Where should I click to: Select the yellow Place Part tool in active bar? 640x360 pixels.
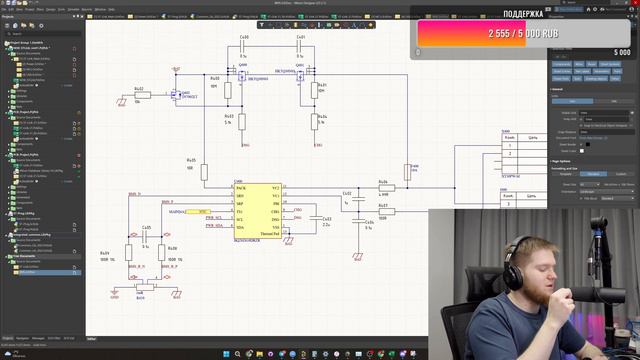(x=296, y=25)
